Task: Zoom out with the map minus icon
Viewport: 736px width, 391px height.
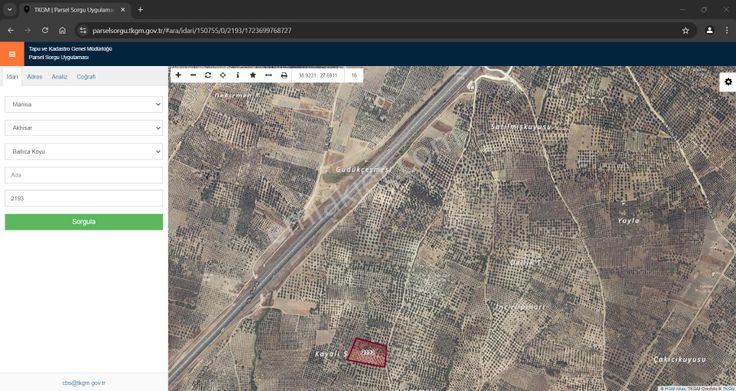Action: (193, 75)
